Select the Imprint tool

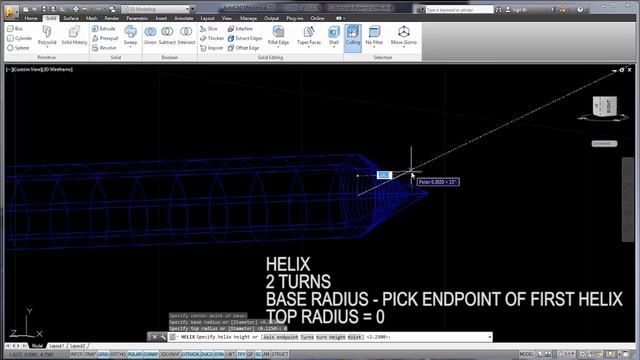(x=211, y=48)
